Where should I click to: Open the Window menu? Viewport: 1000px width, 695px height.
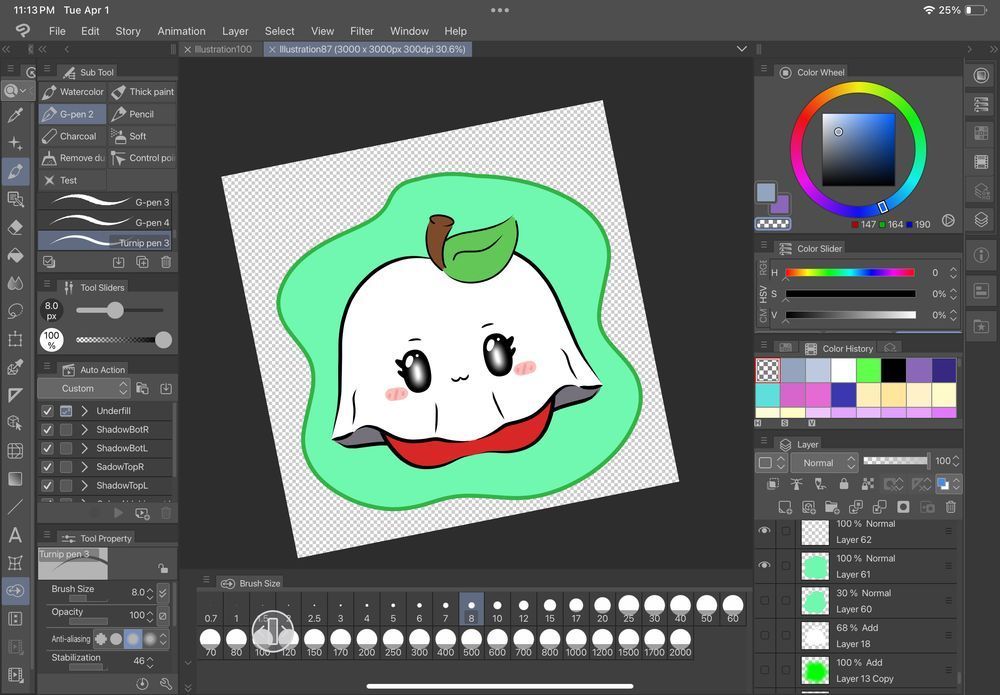pyautogui.click(x=409, y=31)
